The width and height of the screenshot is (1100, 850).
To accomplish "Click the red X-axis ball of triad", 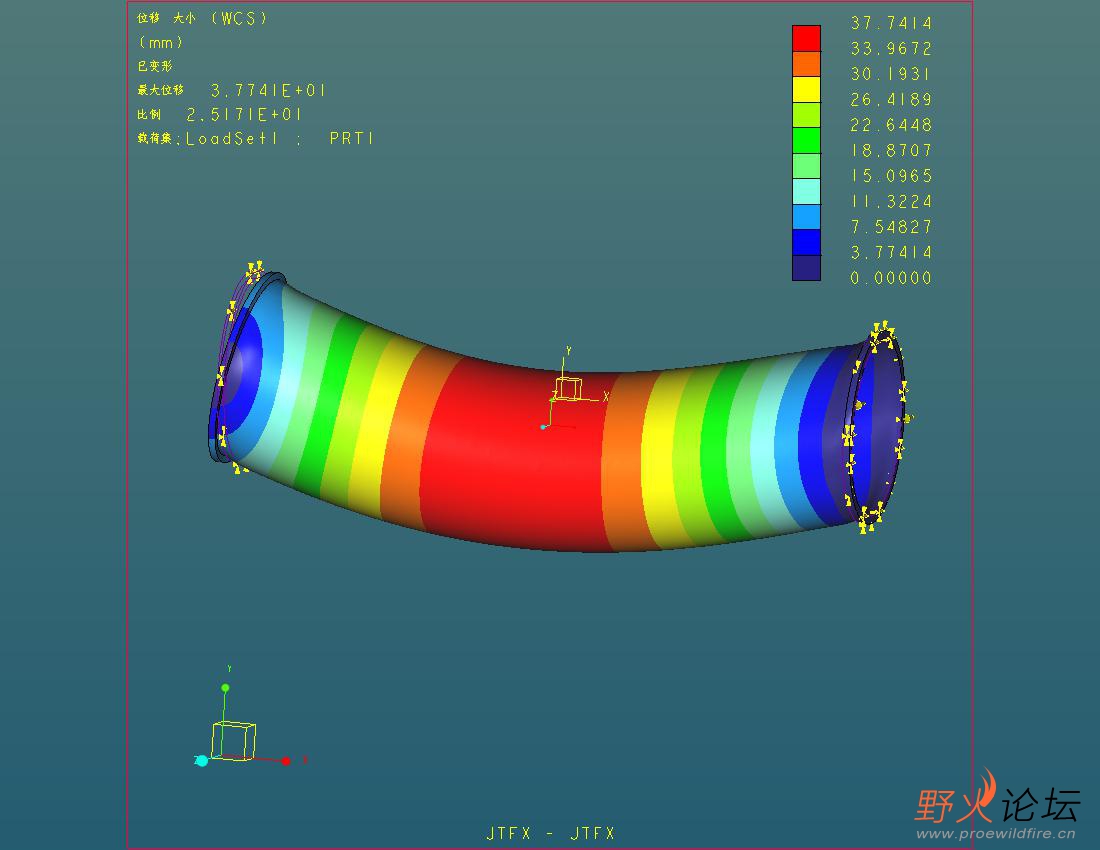I will [286, 761].
